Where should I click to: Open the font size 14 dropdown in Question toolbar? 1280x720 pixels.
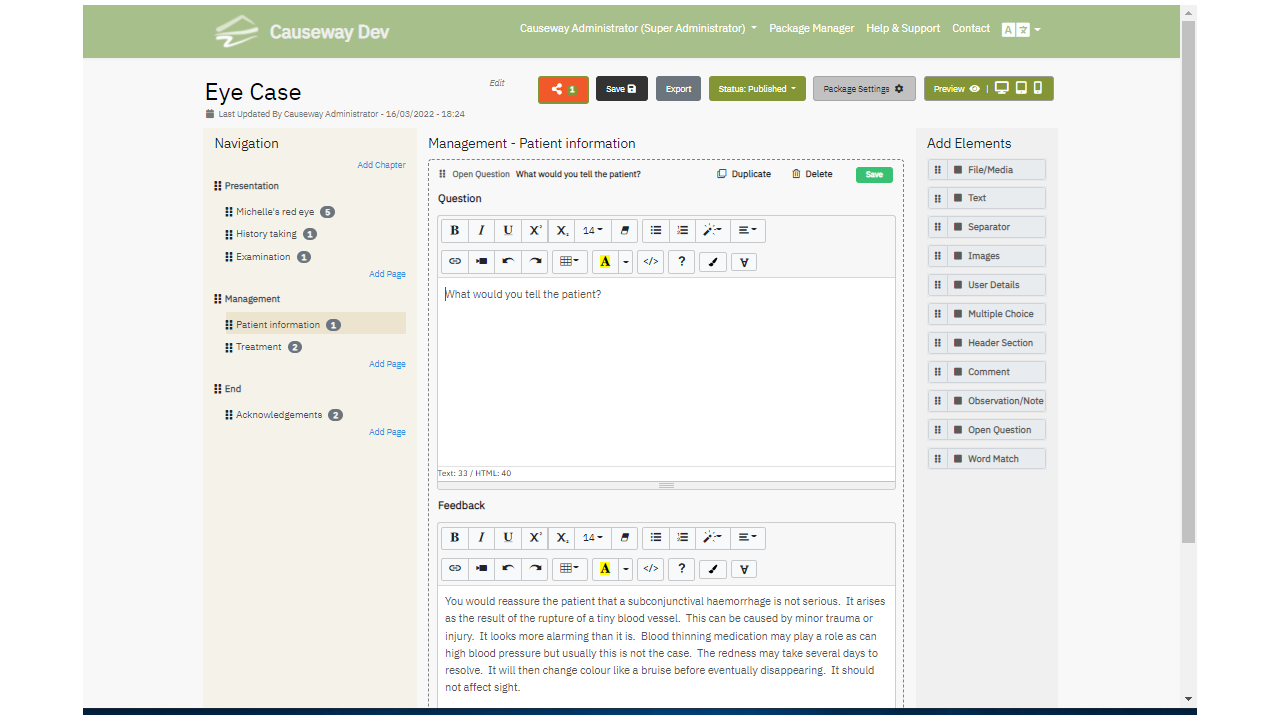pos(592,230)
